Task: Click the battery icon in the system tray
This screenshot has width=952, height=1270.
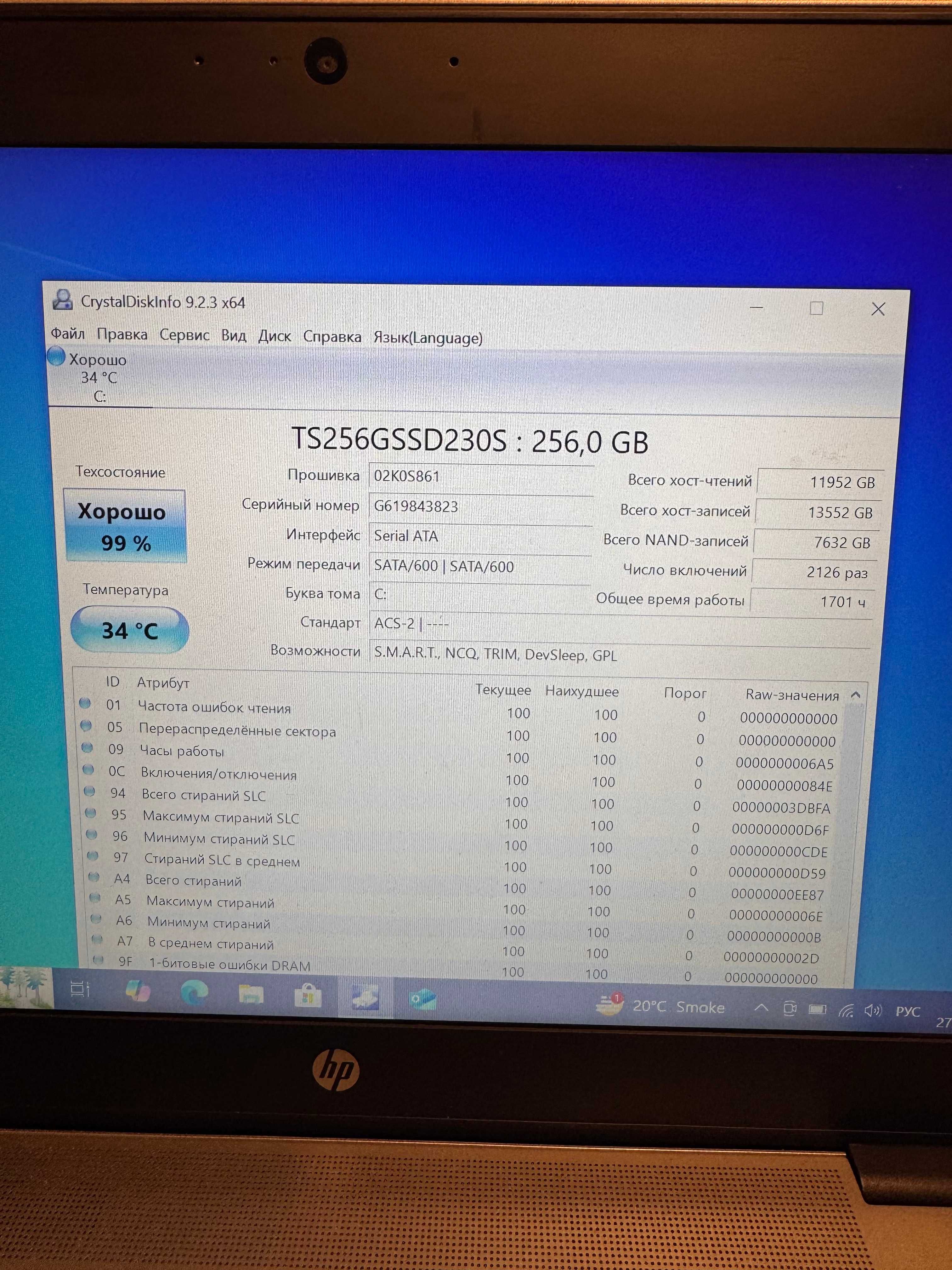Action: click(x=817, y=1009)
